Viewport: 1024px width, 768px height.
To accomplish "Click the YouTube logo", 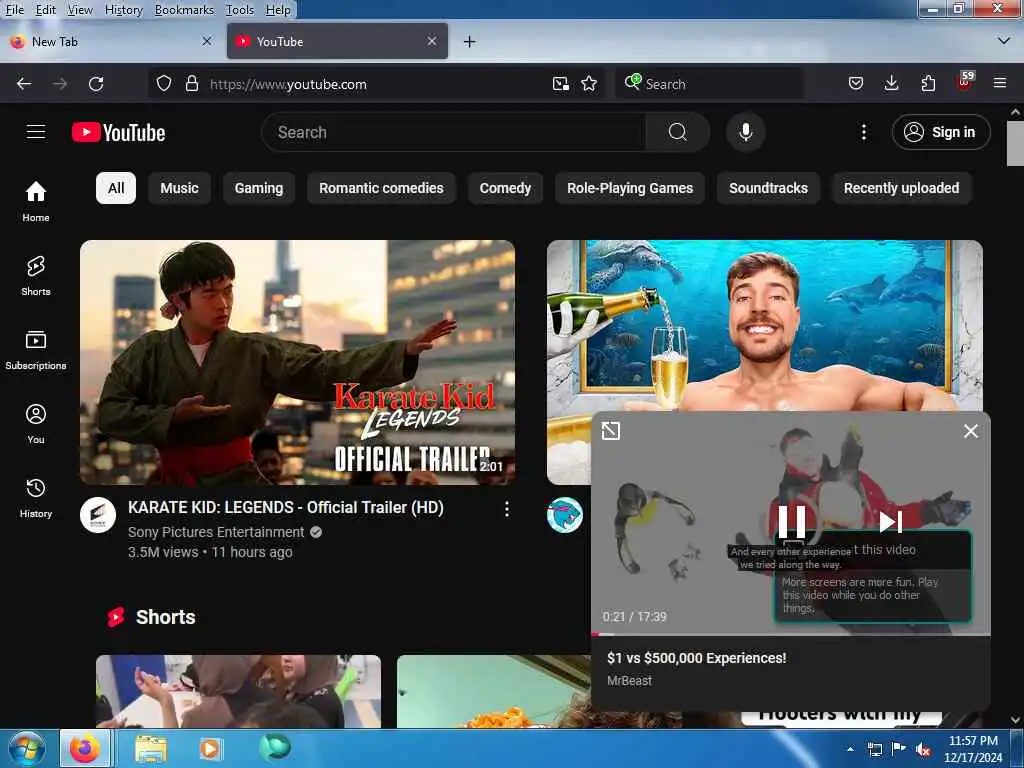I will (x=118, y=133).
